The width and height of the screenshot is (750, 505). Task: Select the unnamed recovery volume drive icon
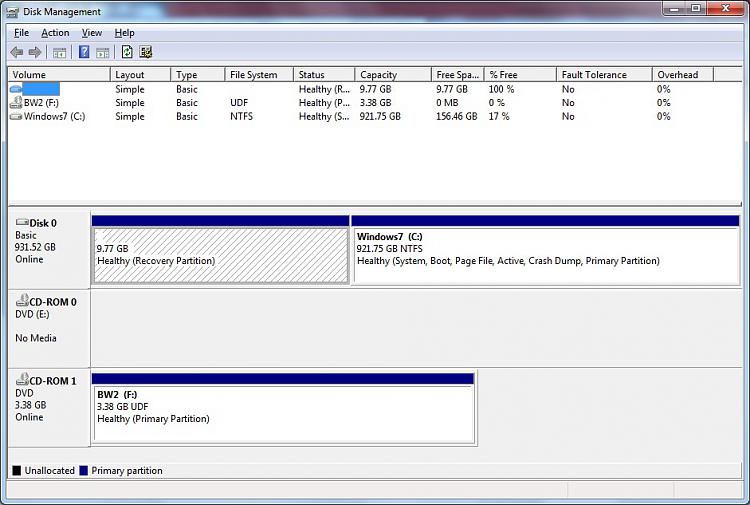[x=16, y=89]
